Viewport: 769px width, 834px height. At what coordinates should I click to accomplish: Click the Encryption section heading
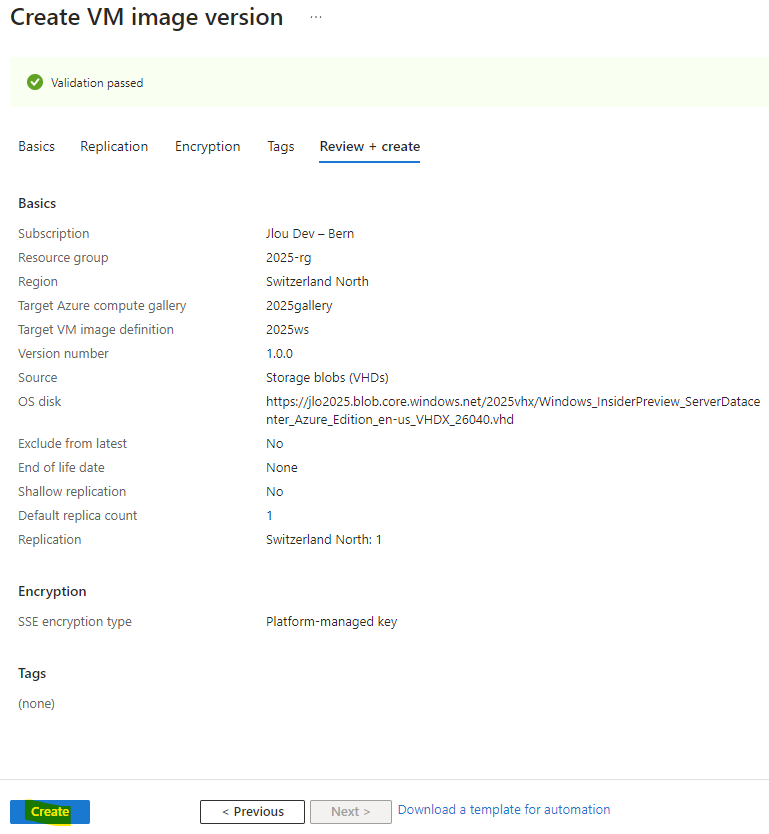[52, 591]
